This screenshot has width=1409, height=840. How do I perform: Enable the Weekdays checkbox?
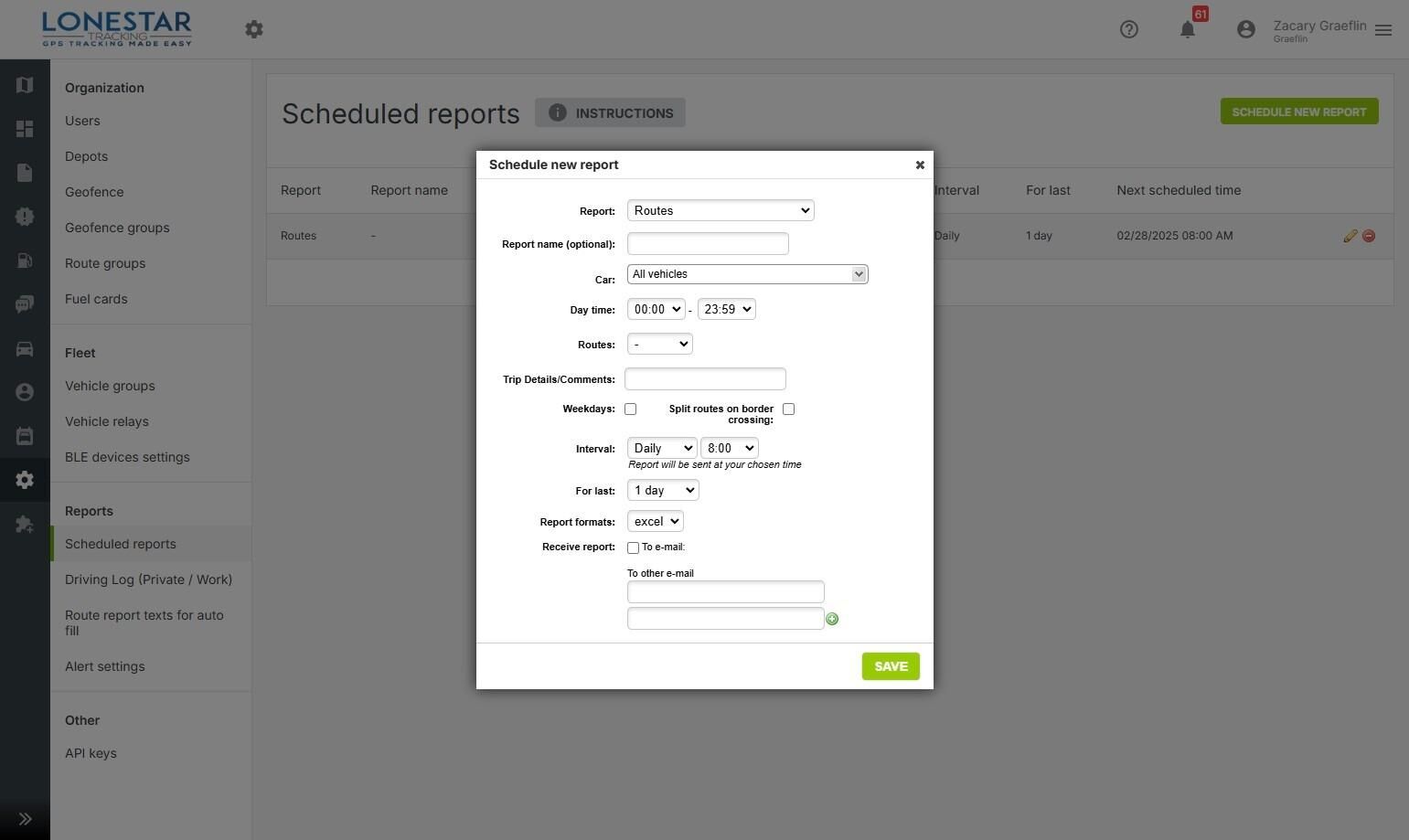[630, 409]
